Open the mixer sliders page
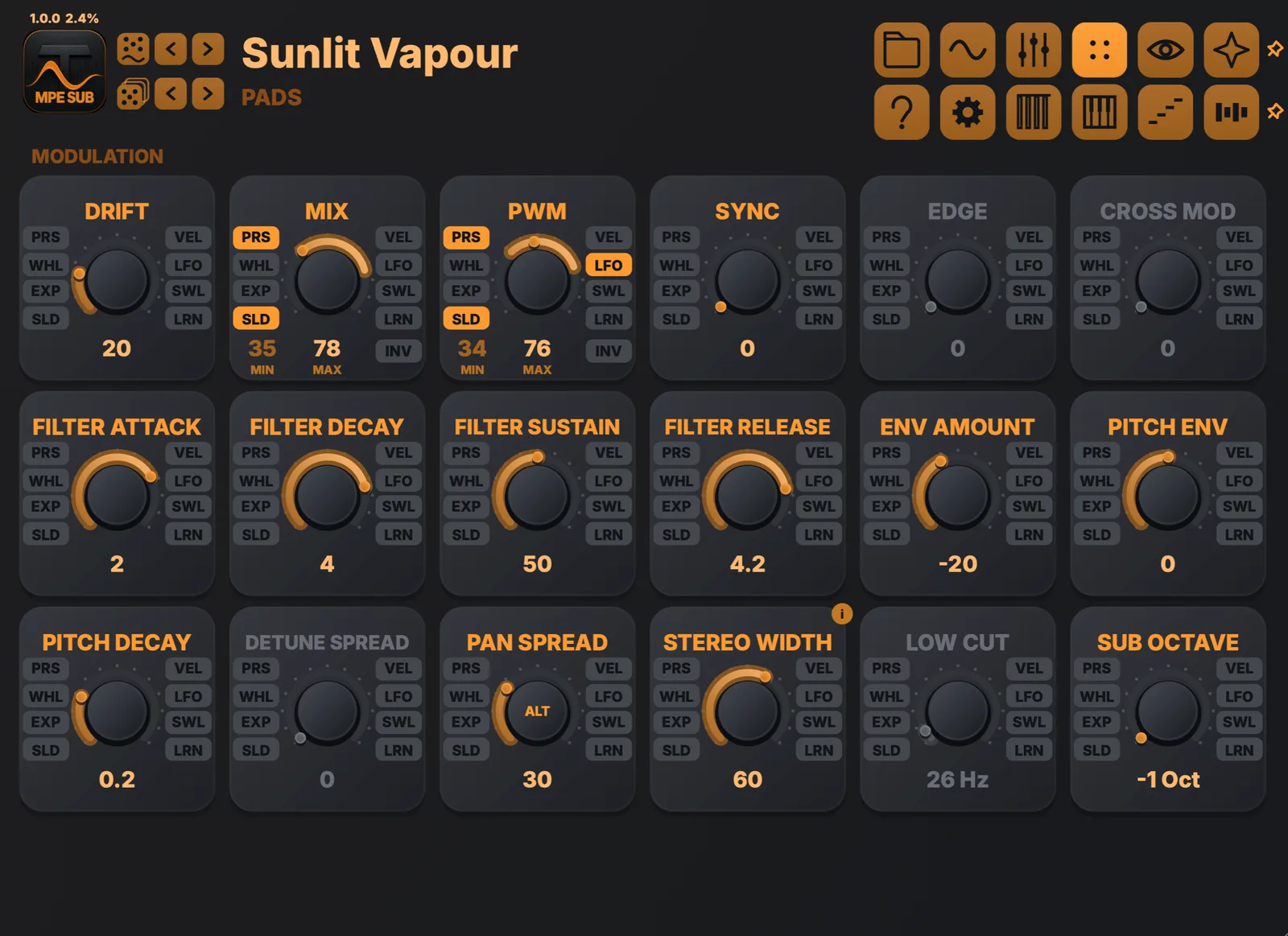 click(x=1034, y=50)
